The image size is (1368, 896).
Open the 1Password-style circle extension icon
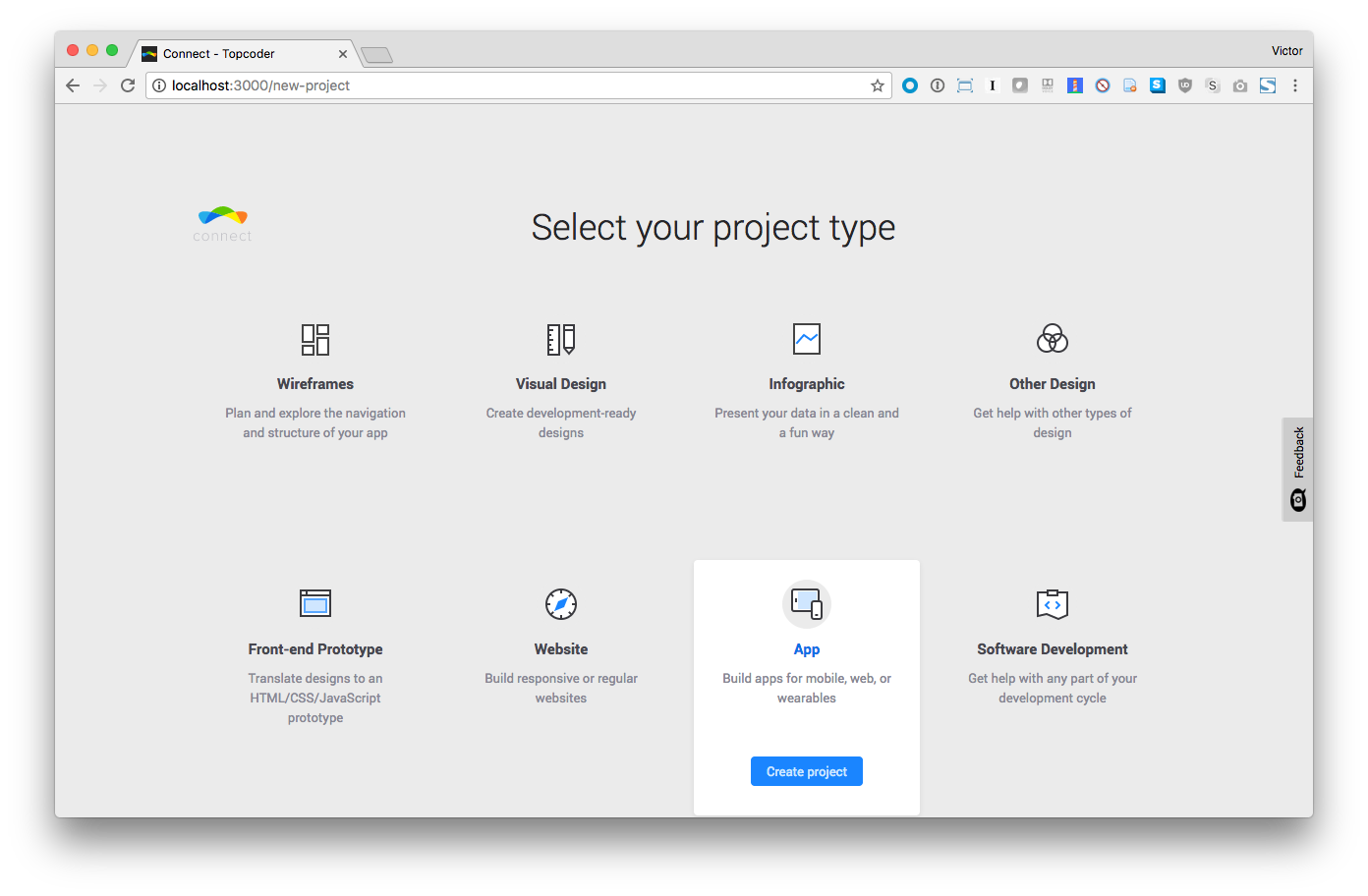coord(938,85)
